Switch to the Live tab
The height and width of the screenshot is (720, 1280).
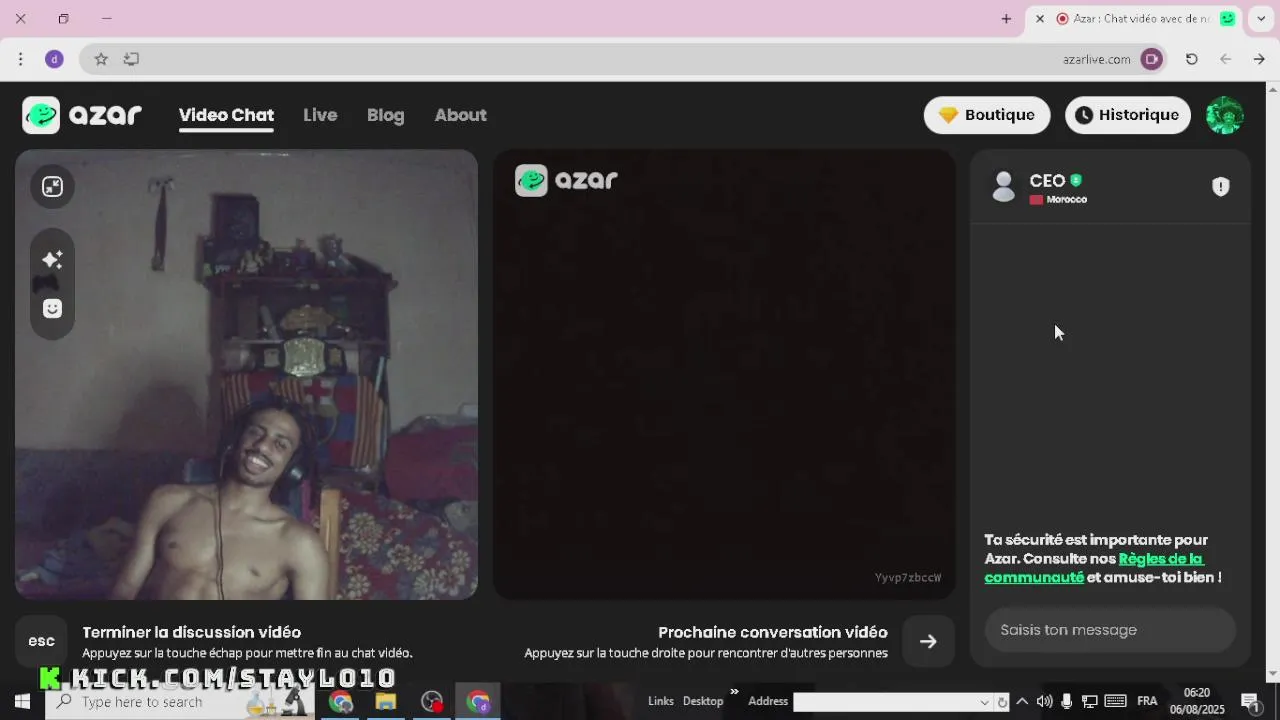tap(320, 115)
